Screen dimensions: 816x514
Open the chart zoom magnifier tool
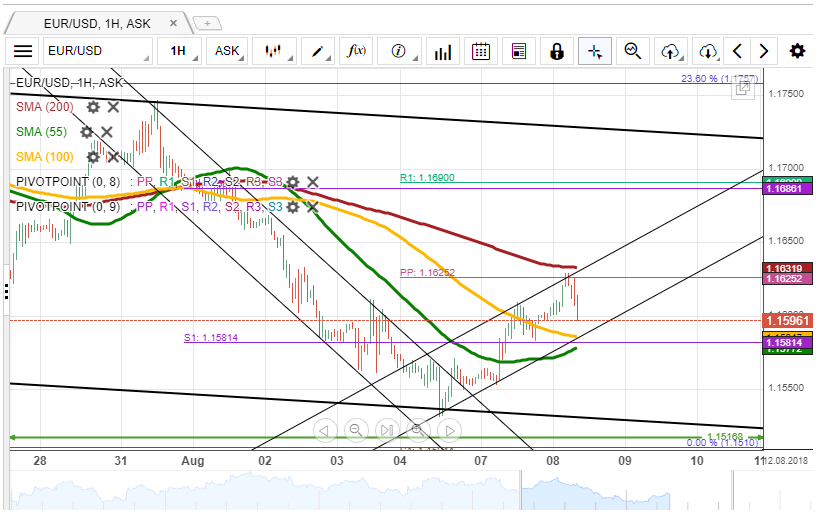pyautogui.click(x=633, y=51)
